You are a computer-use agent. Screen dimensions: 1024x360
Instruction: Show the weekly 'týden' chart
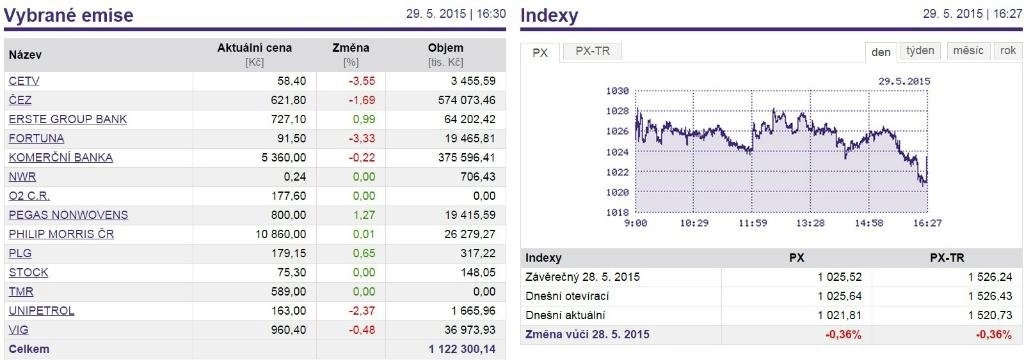[x=921, y=51]
